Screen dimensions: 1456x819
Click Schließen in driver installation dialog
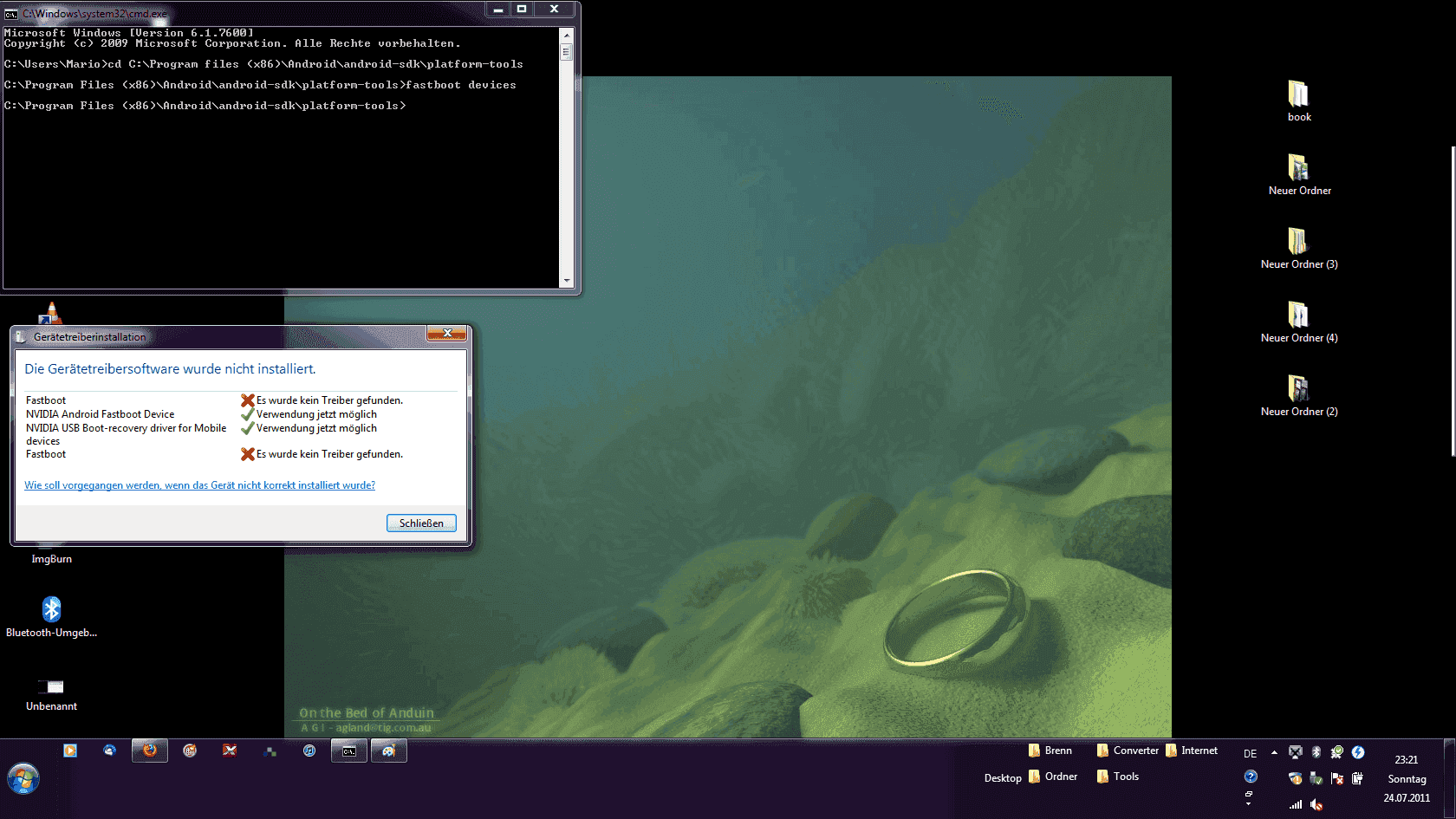click(x=421, y=523)
